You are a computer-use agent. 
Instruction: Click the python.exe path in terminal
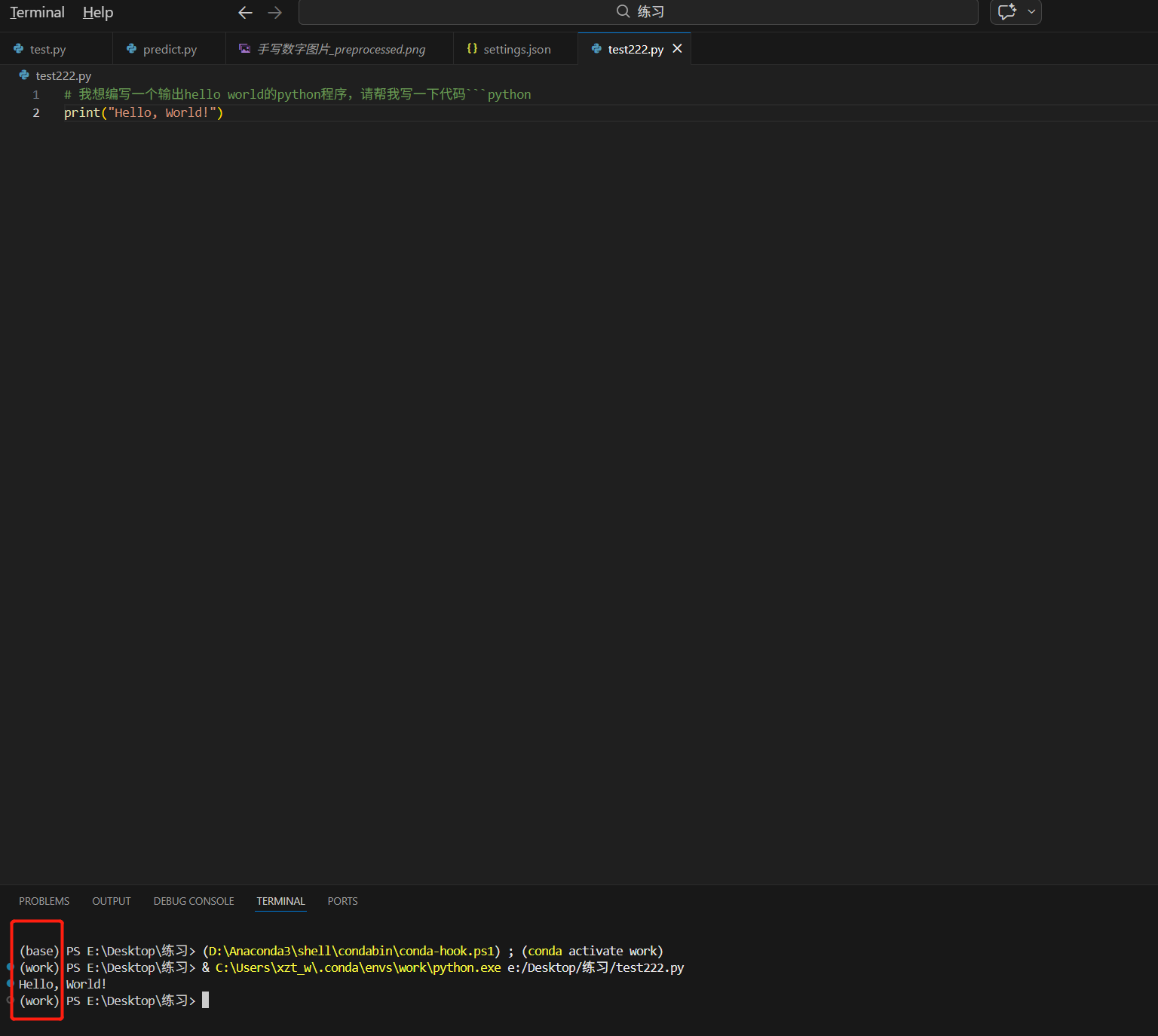point(358,968)
